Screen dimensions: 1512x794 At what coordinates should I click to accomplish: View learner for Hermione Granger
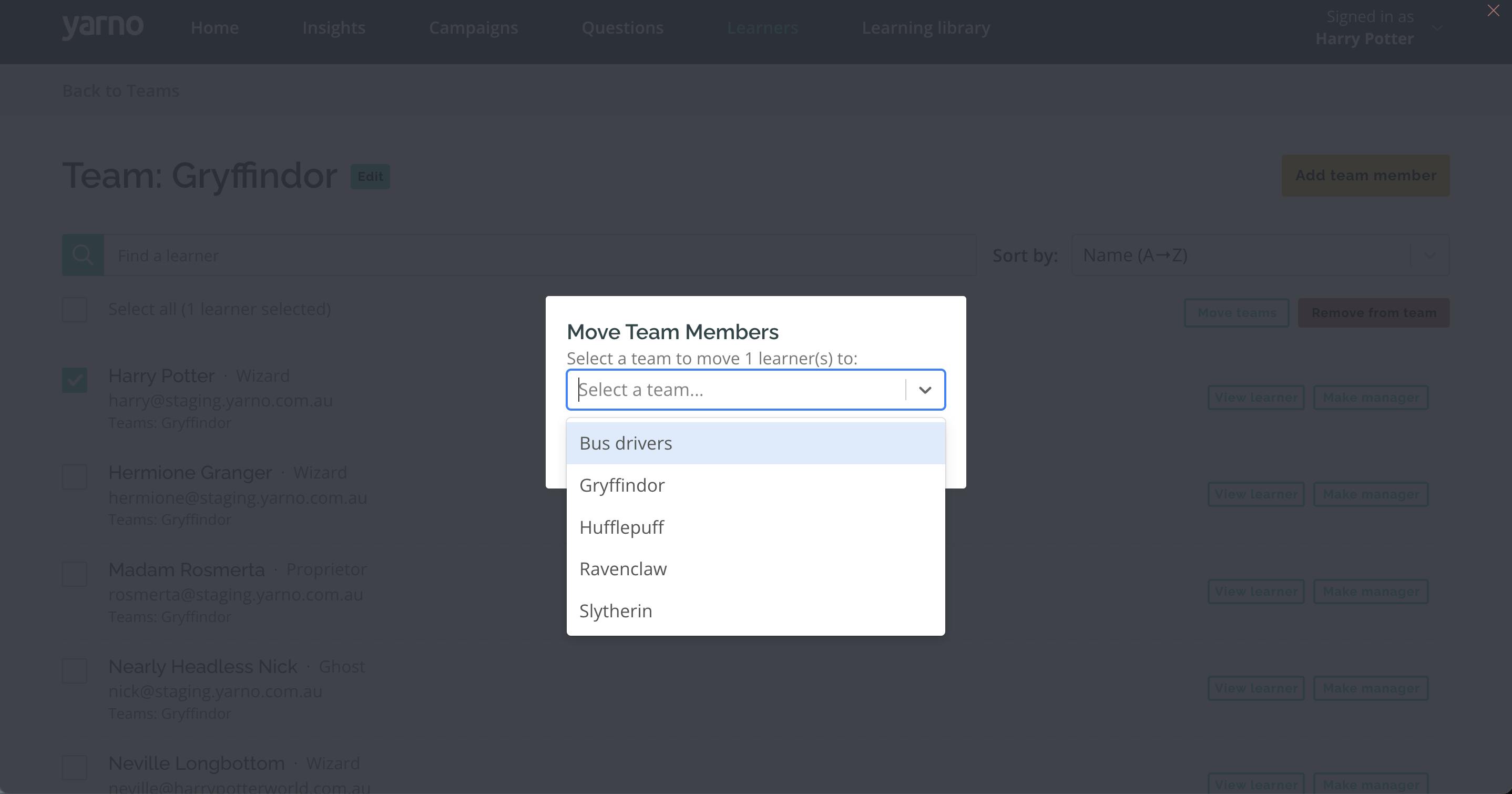click(x=1255, y=494)
